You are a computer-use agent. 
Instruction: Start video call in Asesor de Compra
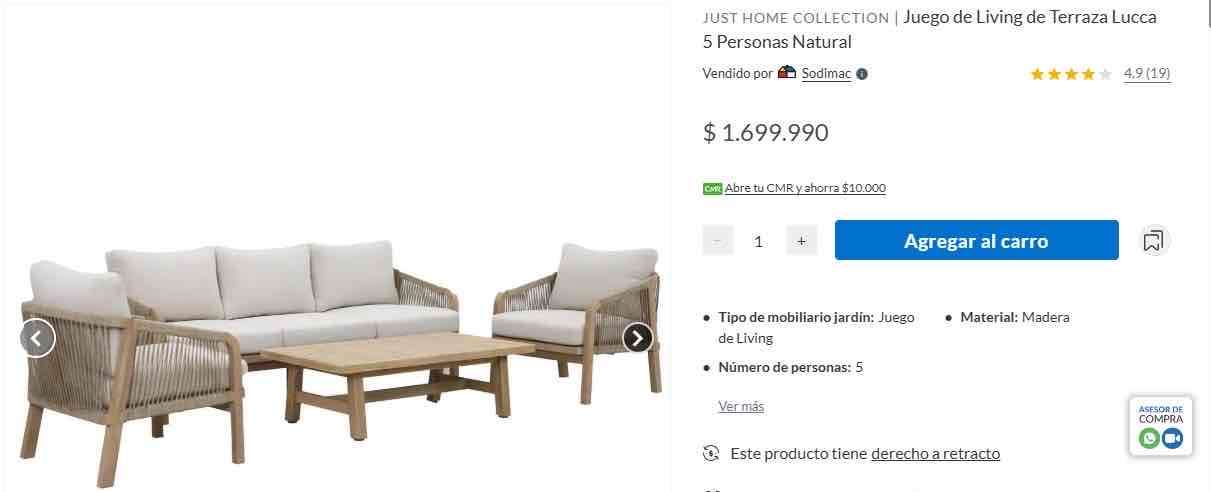coord(1172,438)
